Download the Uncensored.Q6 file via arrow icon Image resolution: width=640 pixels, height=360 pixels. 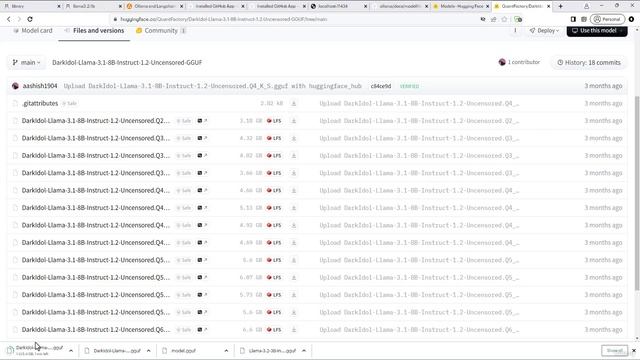(x=293, y=330)
